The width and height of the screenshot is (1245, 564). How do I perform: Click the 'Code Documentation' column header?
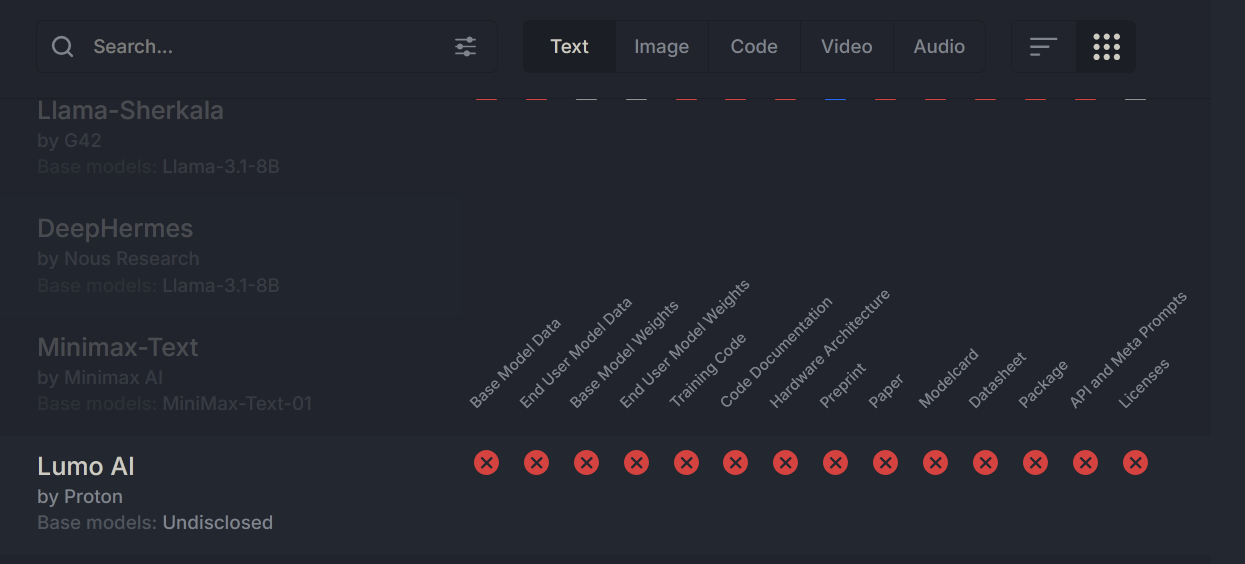point(776,353)
